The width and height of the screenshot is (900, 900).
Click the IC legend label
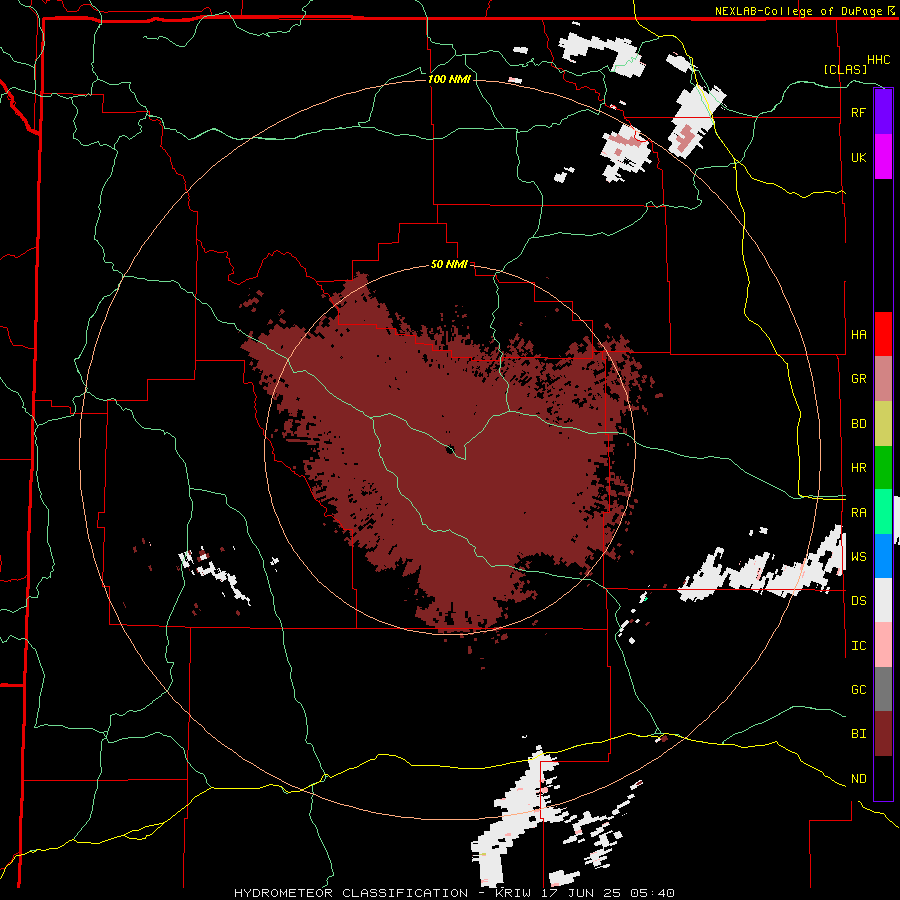tap(858, 646)
